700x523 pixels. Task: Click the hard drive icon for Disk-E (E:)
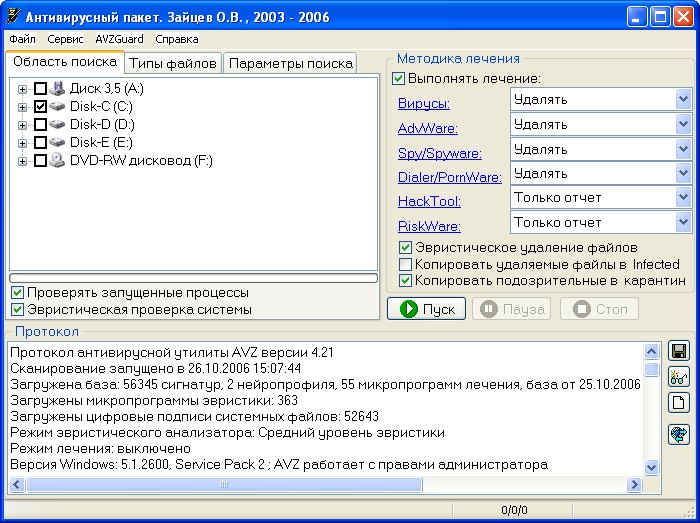(57, 142)
